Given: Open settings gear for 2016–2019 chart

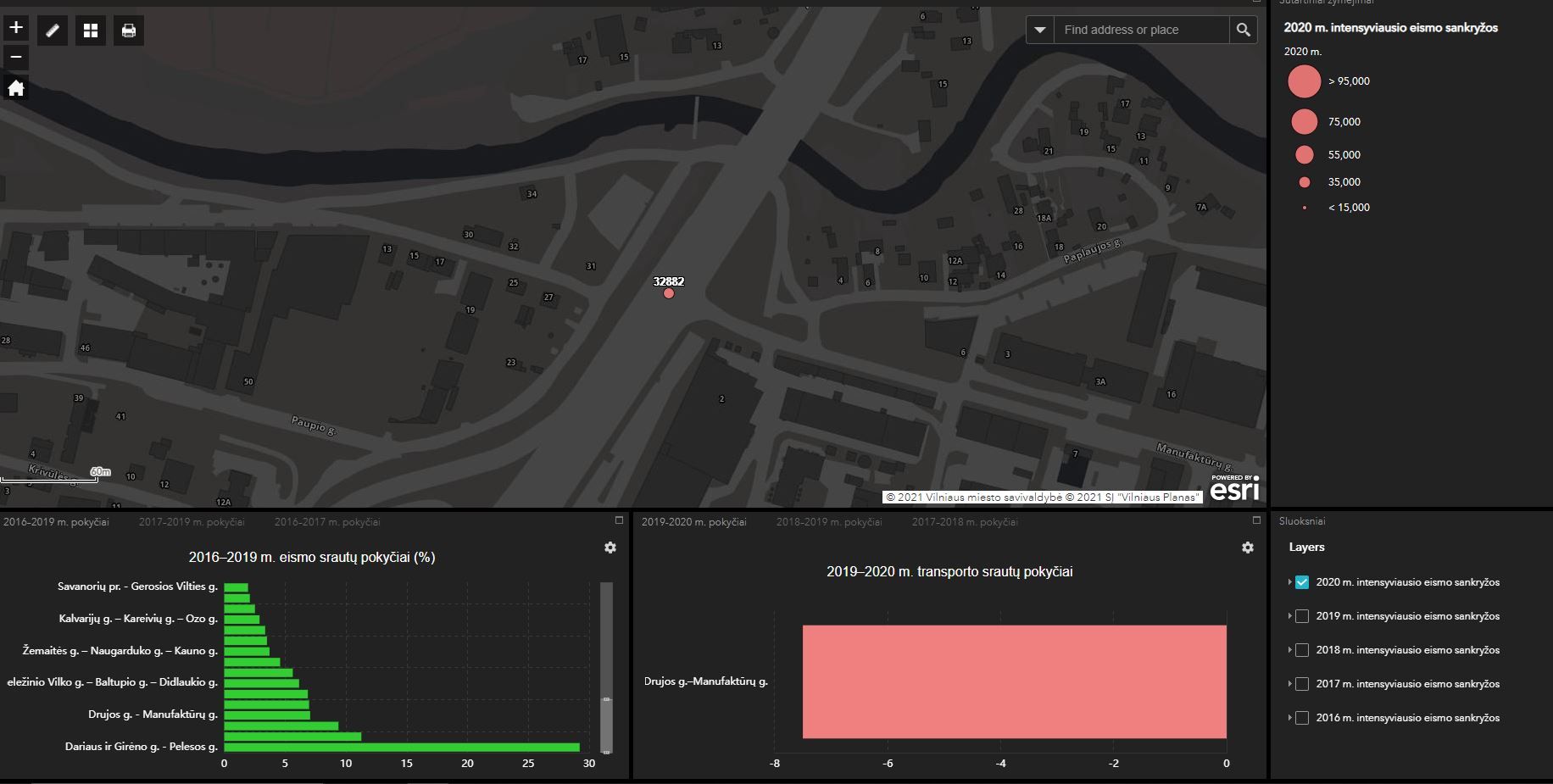Looking at the screenshot, I should click(x=610, y=548).
